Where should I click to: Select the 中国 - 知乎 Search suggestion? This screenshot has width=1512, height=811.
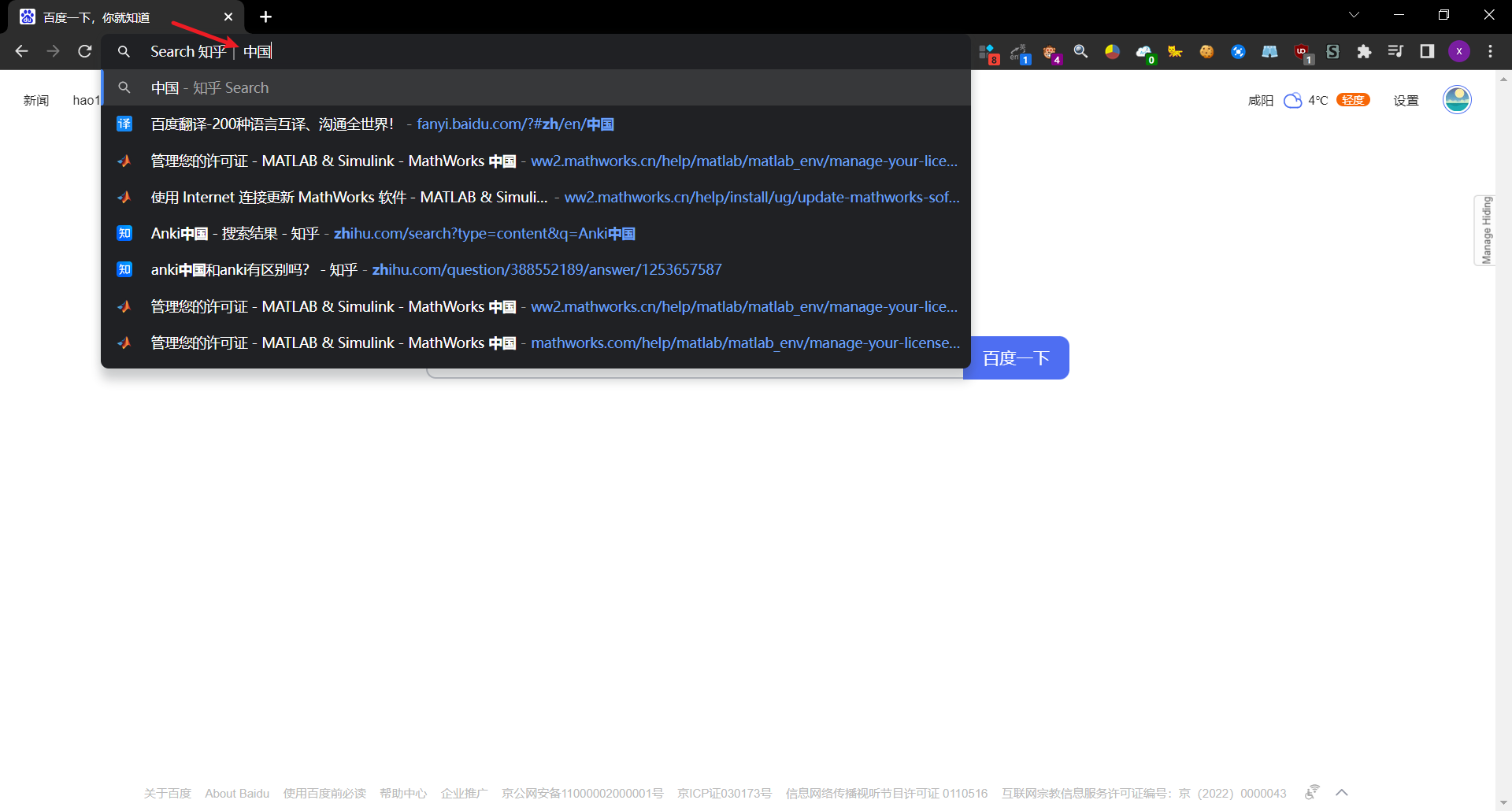pyautogui.click(x=535, y=87)
